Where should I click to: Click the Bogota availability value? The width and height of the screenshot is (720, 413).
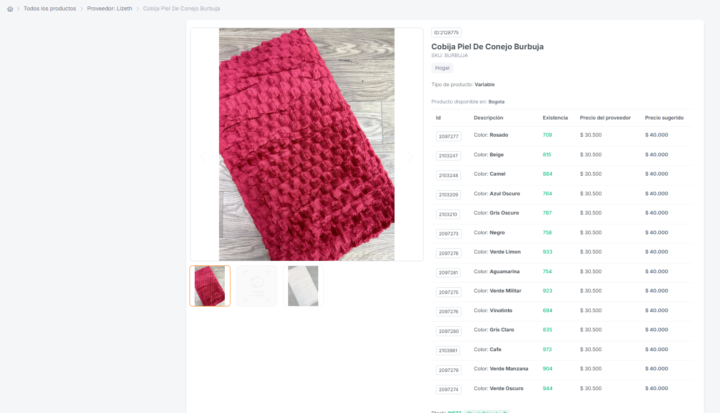tap(496, 102)
